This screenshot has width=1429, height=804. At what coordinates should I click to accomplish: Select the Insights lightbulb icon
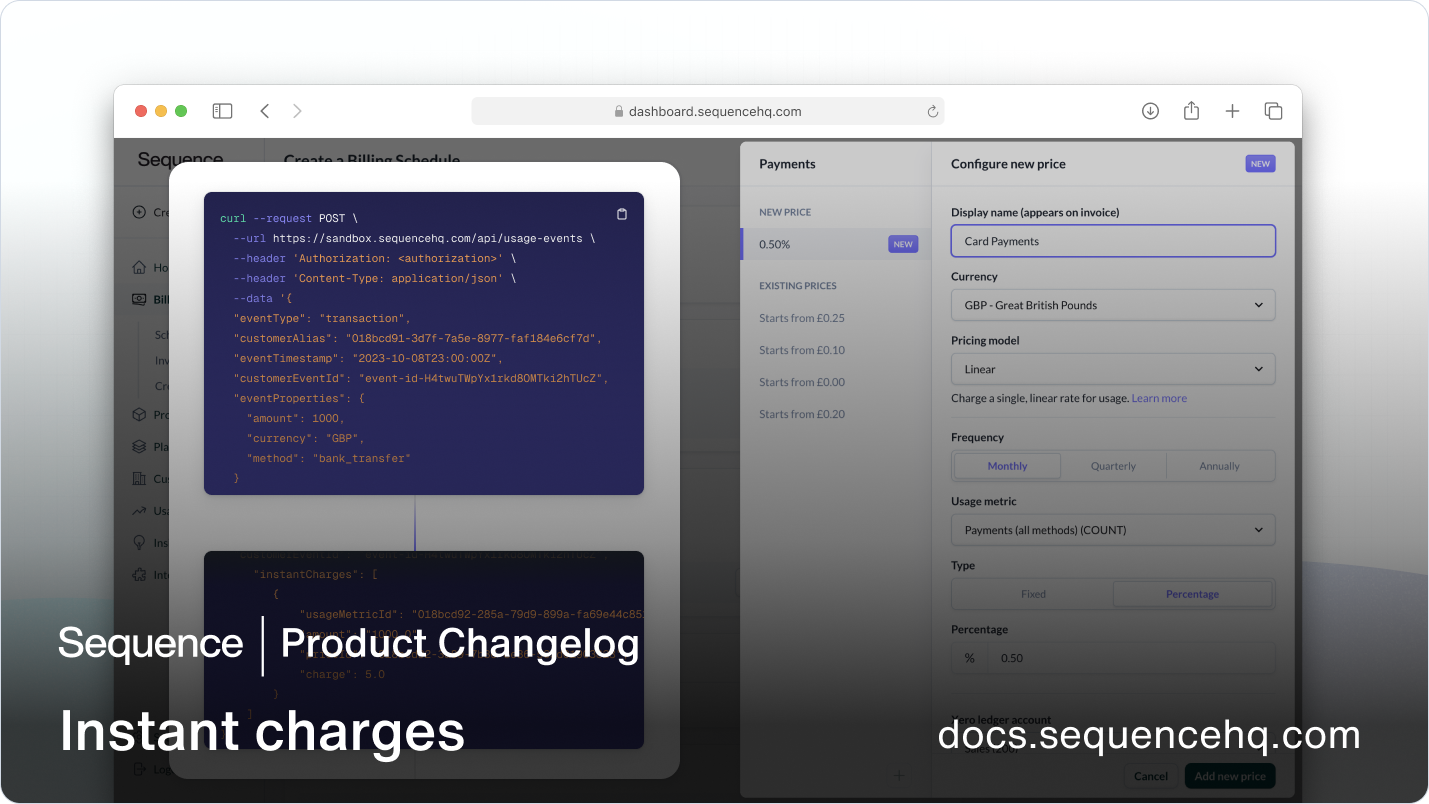click(139, 542)
